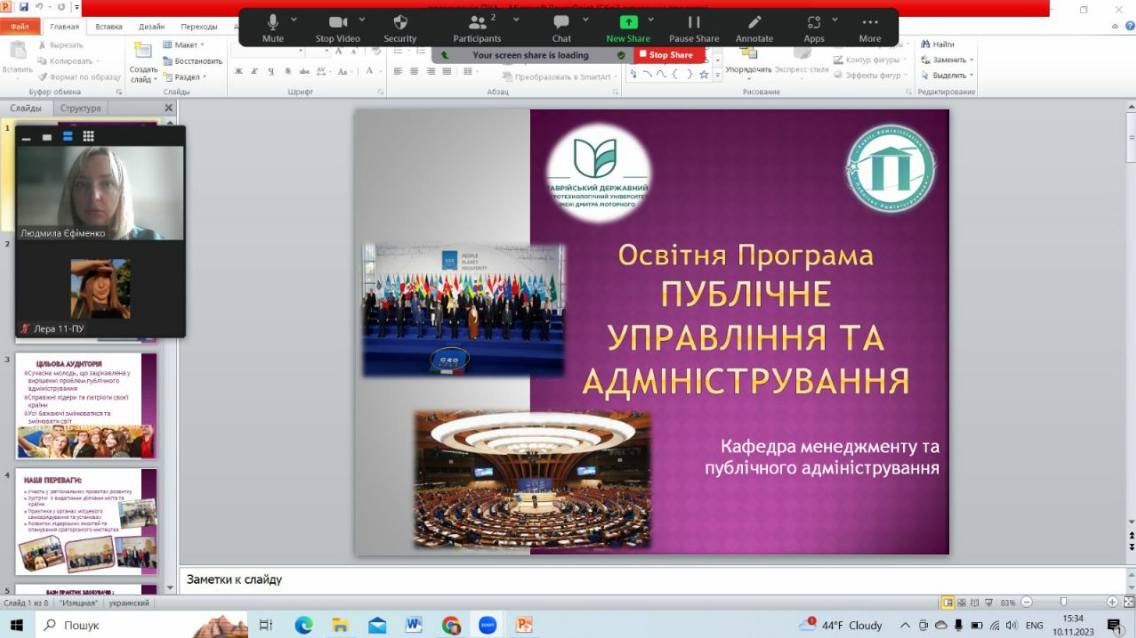1136x638 pixels.
Task: Toggle bold formatting (Ж)
Action: click(238, 72)
